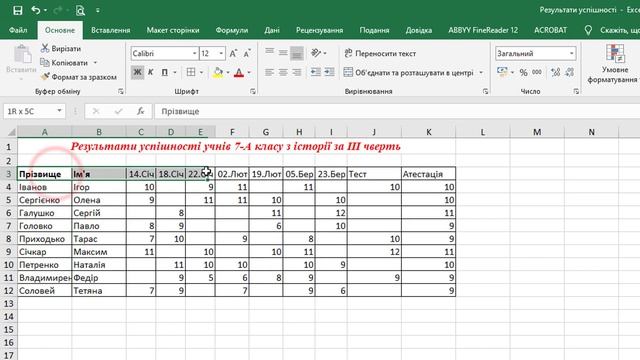
Task: Click the Print Preview quick access icon
Action: (x=80, y=10)
